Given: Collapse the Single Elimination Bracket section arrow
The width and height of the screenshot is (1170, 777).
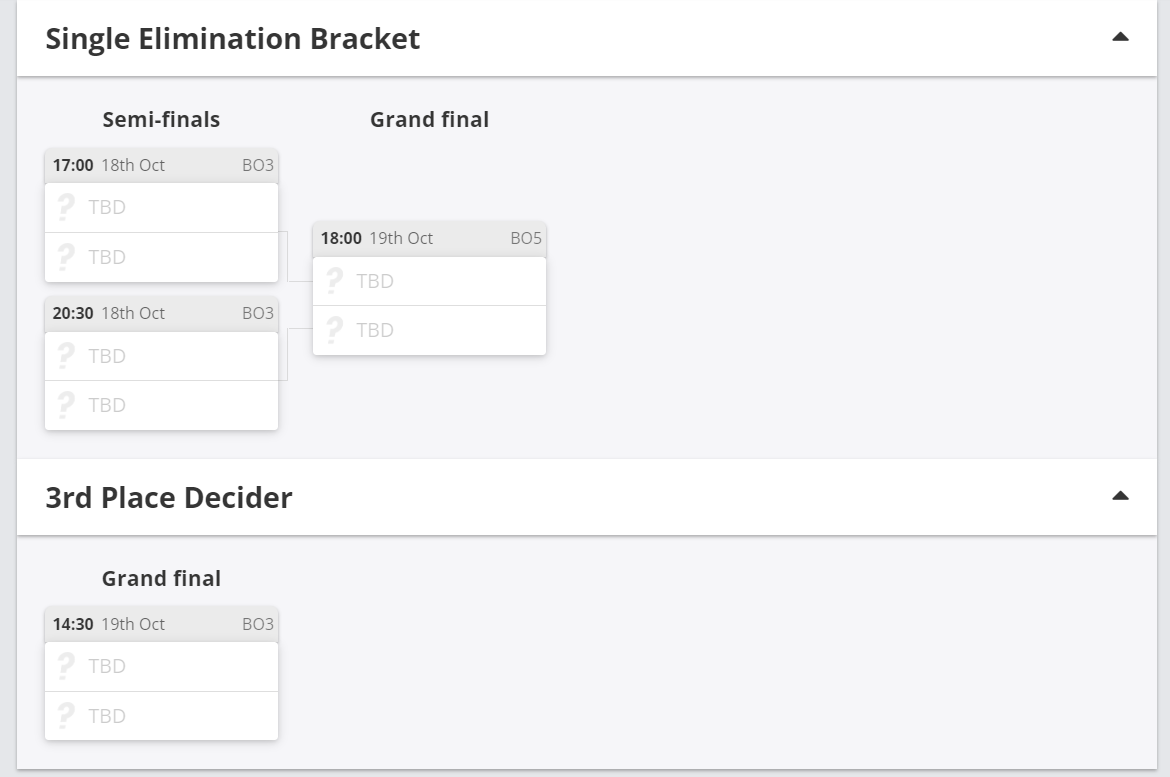Looking at the screenshot, I should tap(1120, 38).
